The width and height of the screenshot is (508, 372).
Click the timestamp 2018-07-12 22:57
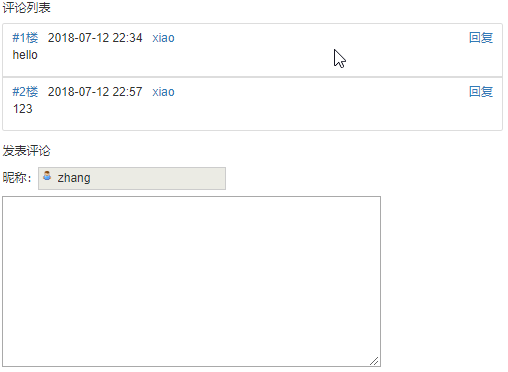click(95, 92)
